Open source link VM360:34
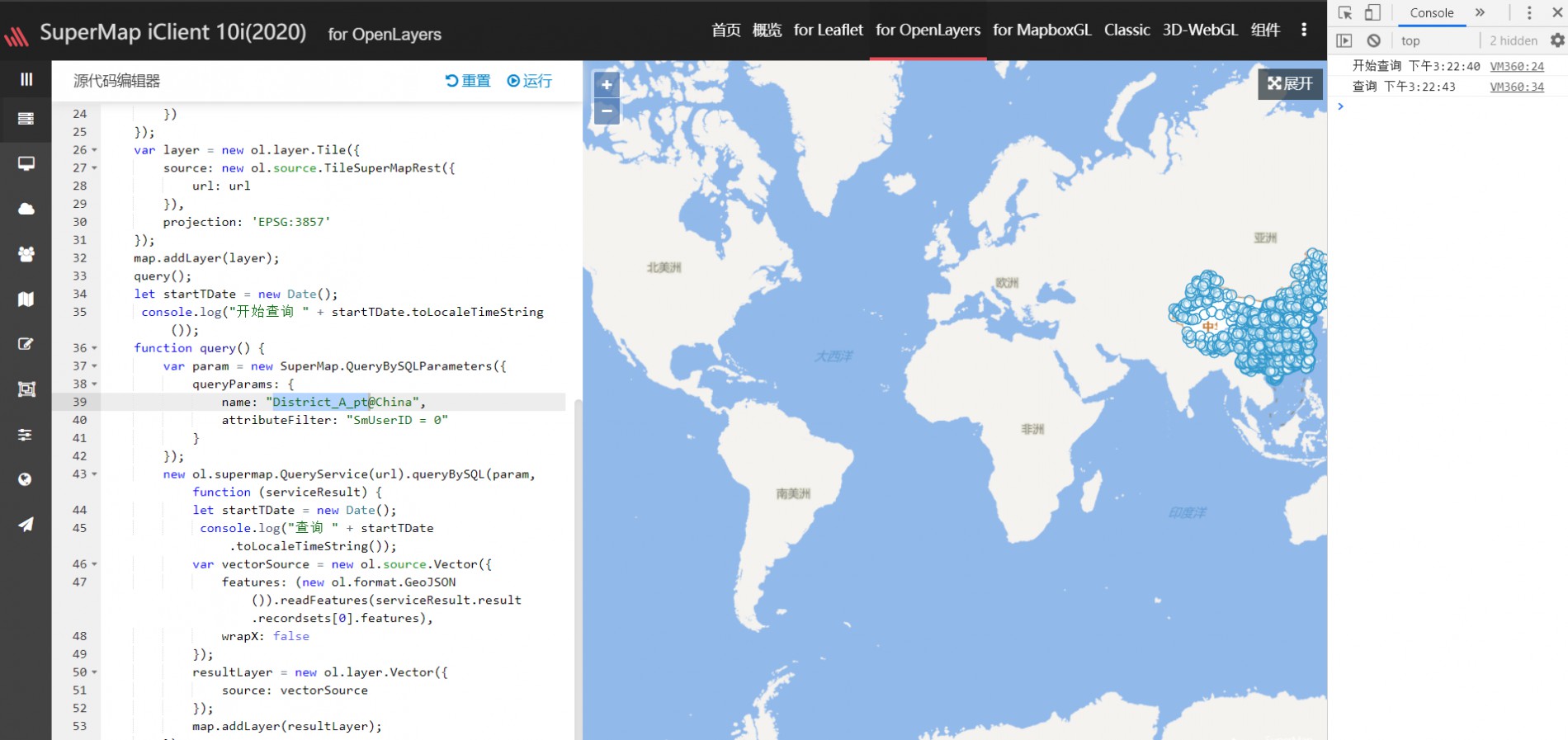This screenshot has width=1568, height=740. 1517,87
